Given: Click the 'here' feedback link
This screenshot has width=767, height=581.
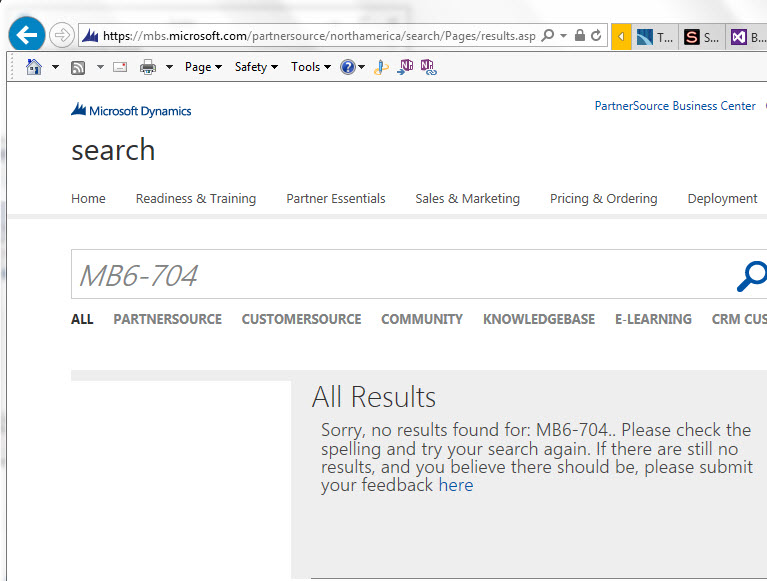Looking at the screenshot, I should tap(455, 485).
